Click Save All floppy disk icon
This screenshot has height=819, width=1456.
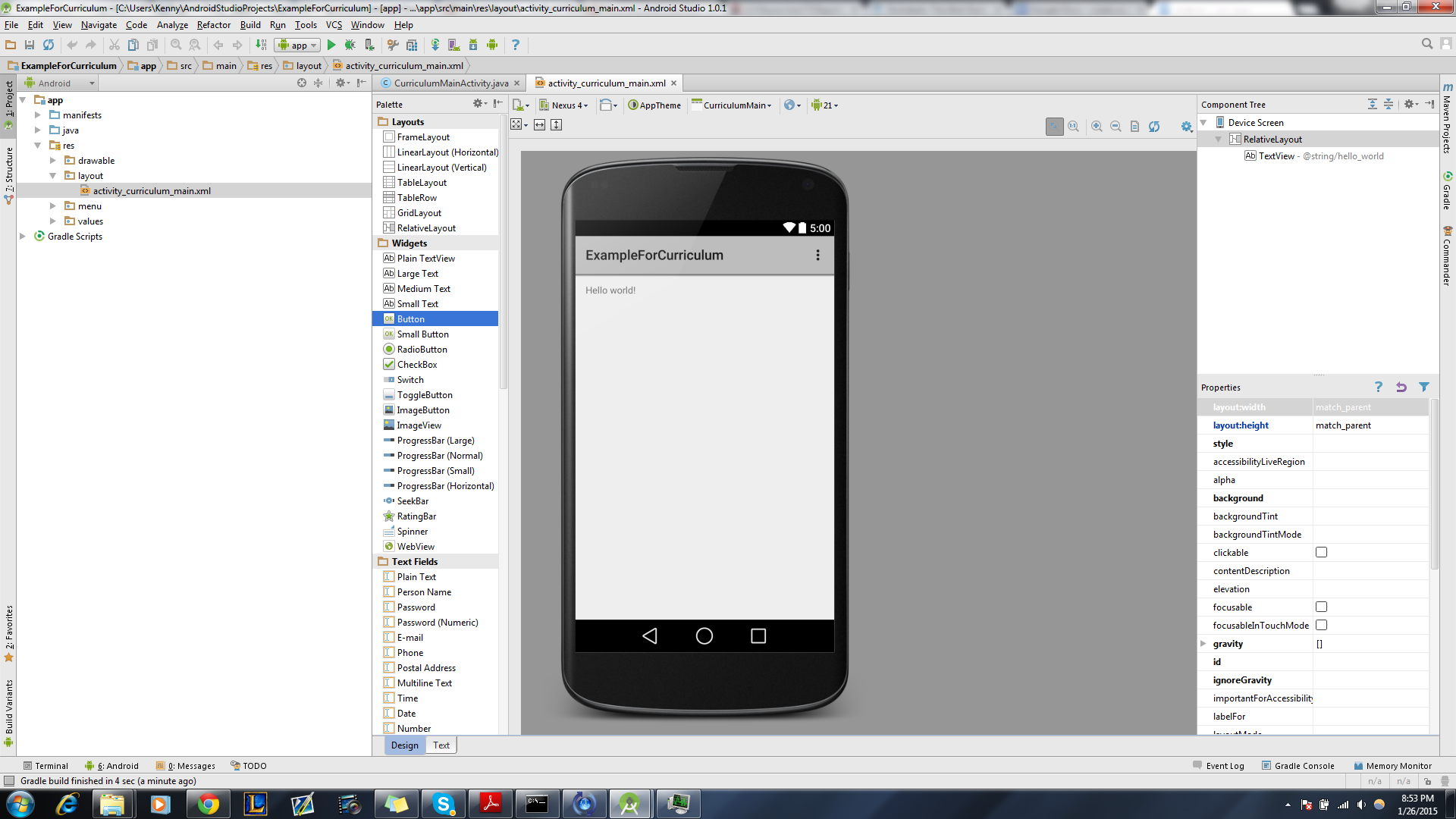(x=30, y=45)
